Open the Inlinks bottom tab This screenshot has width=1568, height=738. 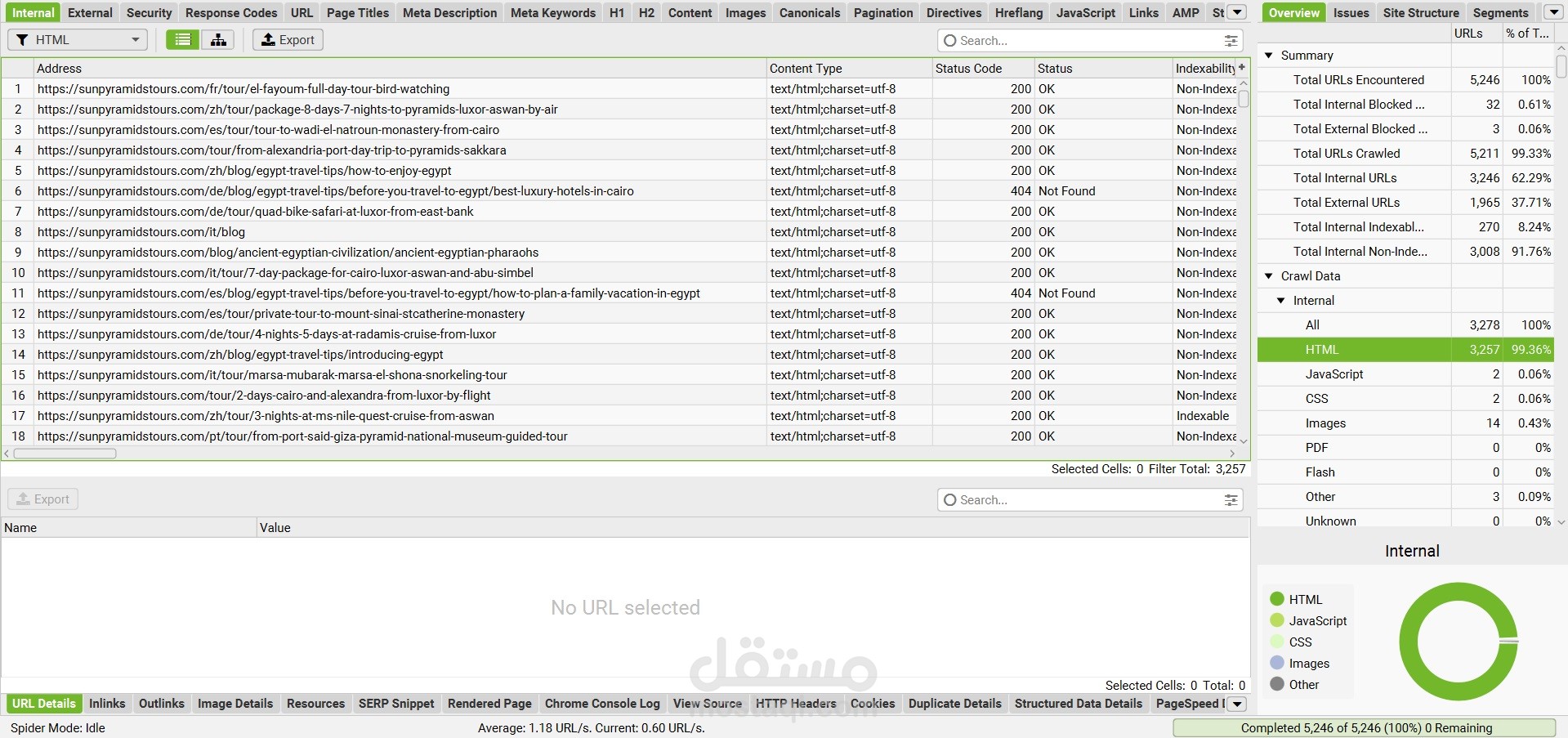[107, 704]
